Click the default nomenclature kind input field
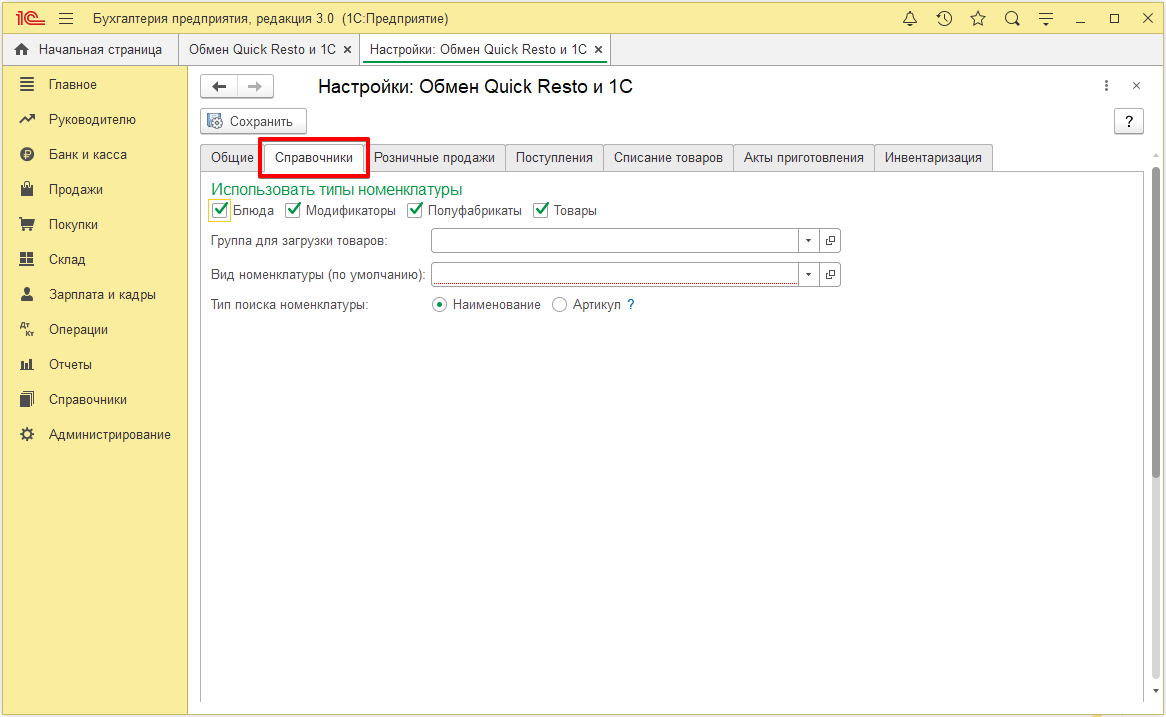Image resolution: width=1166 pixels, height=717 pixels. [x=615, y=274]
